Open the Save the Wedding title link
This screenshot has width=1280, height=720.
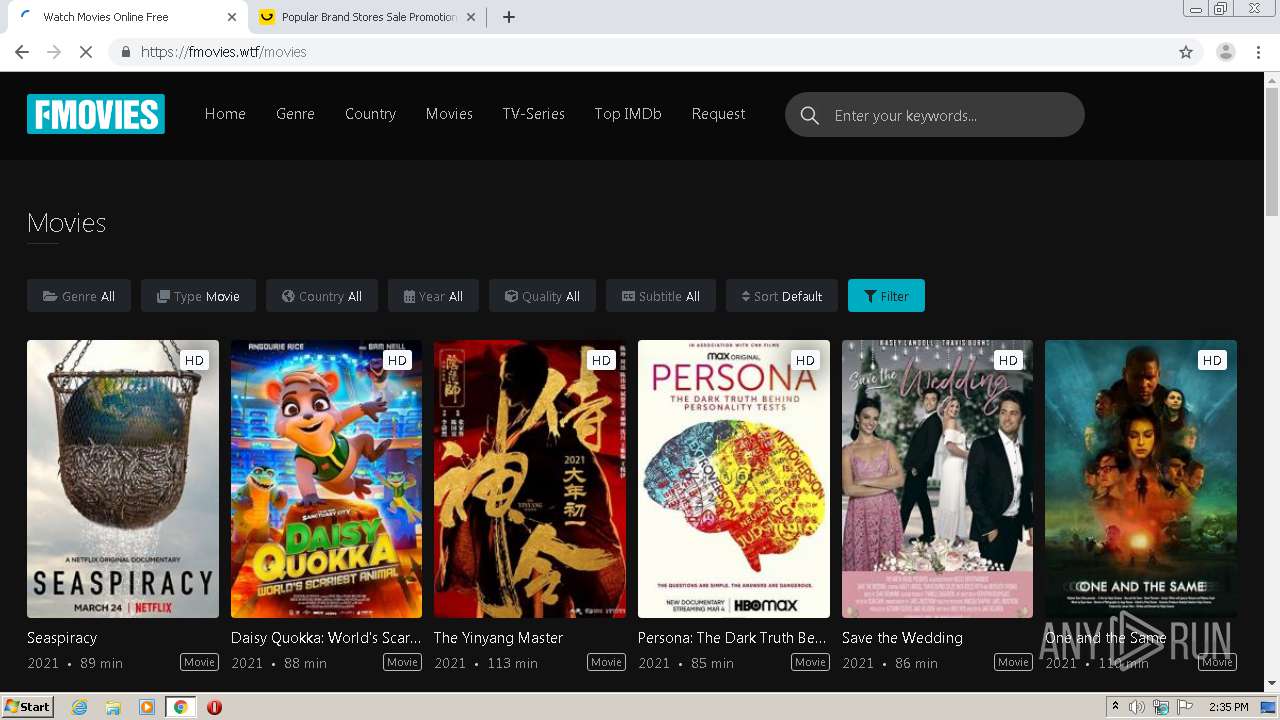902,637
